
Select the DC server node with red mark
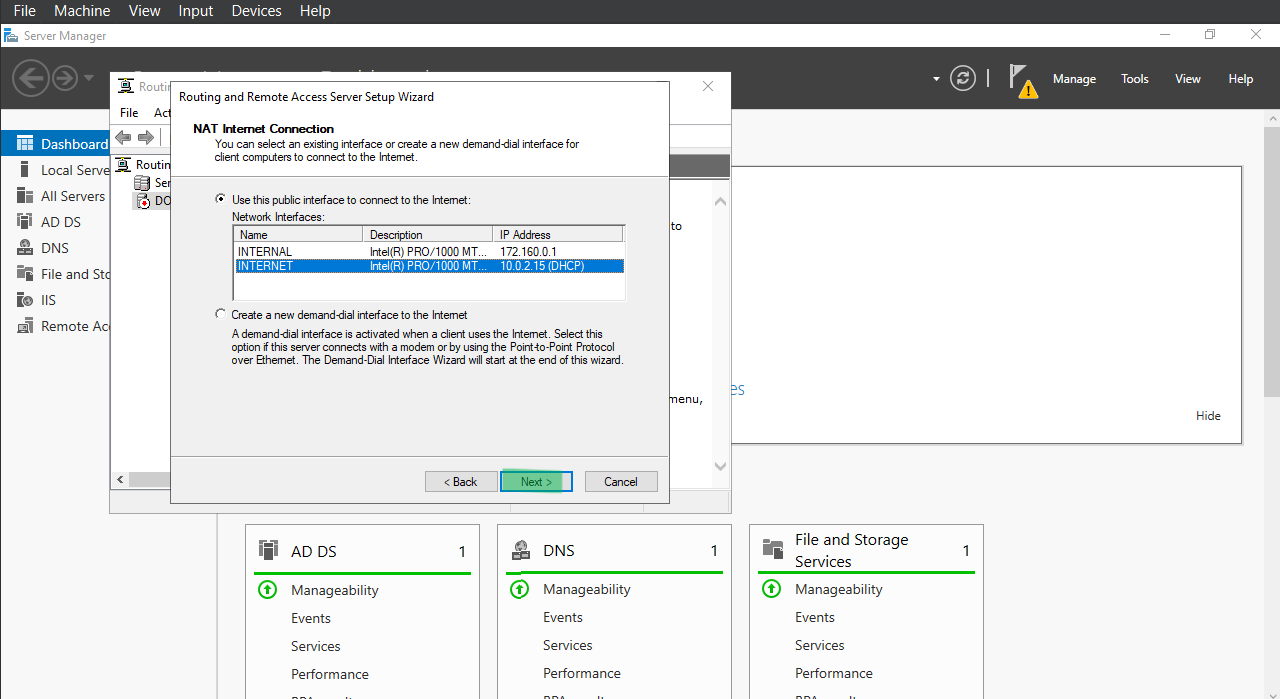(151, 201)
